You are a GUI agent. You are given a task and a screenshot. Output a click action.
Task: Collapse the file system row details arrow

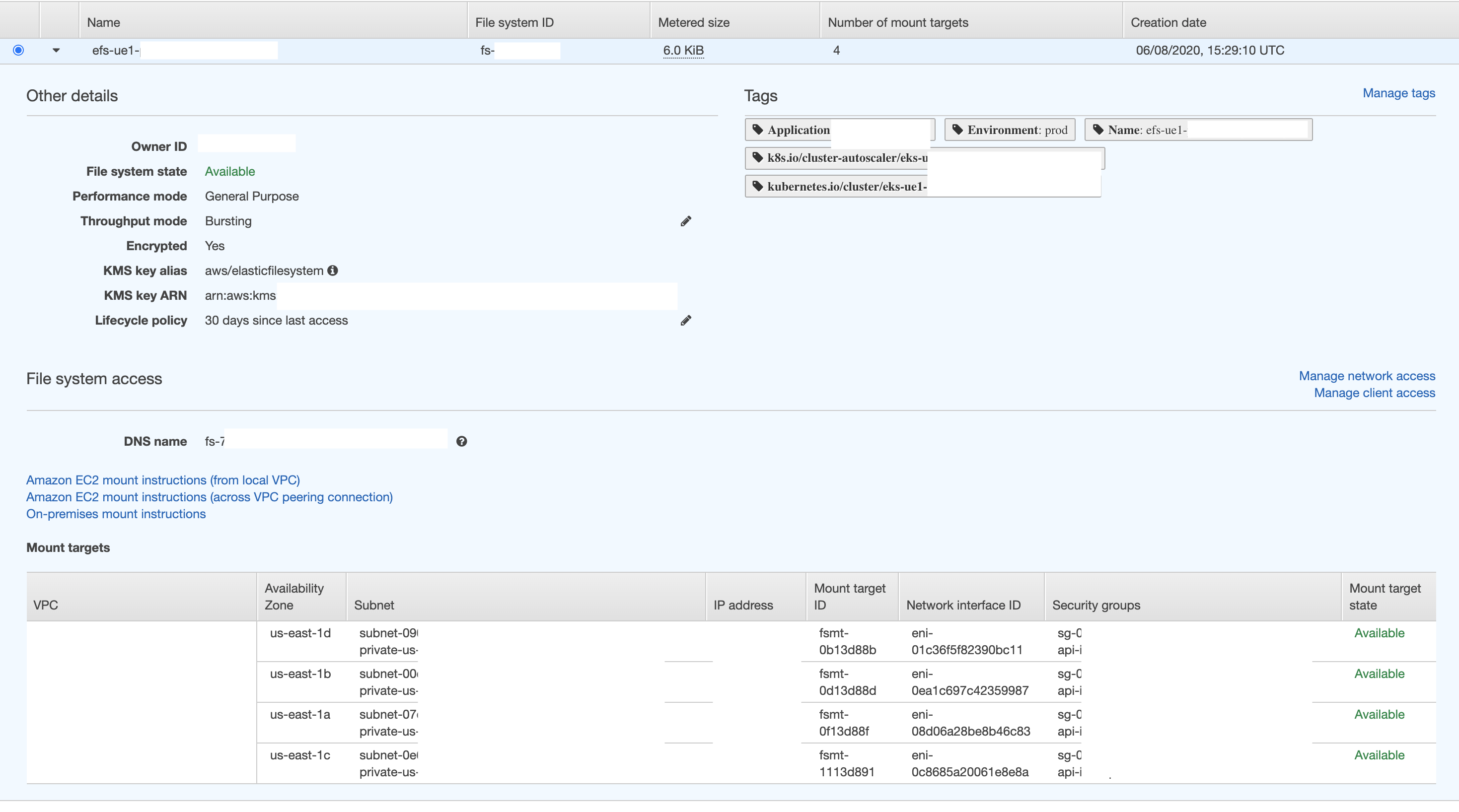point(56,50)
